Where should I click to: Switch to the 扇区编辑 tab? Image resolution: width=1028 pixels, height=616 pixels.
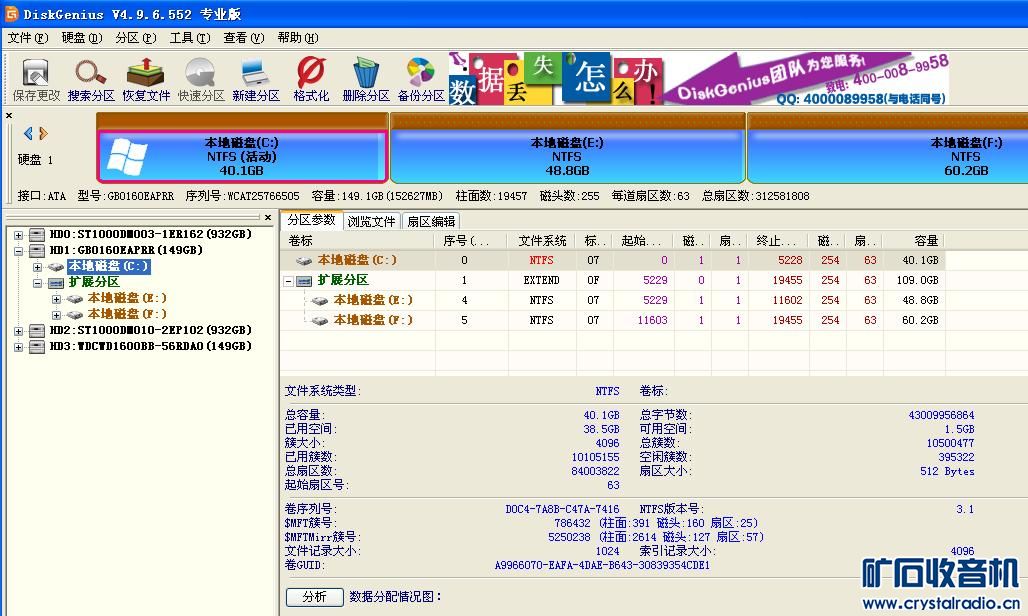tap(431, 221)
